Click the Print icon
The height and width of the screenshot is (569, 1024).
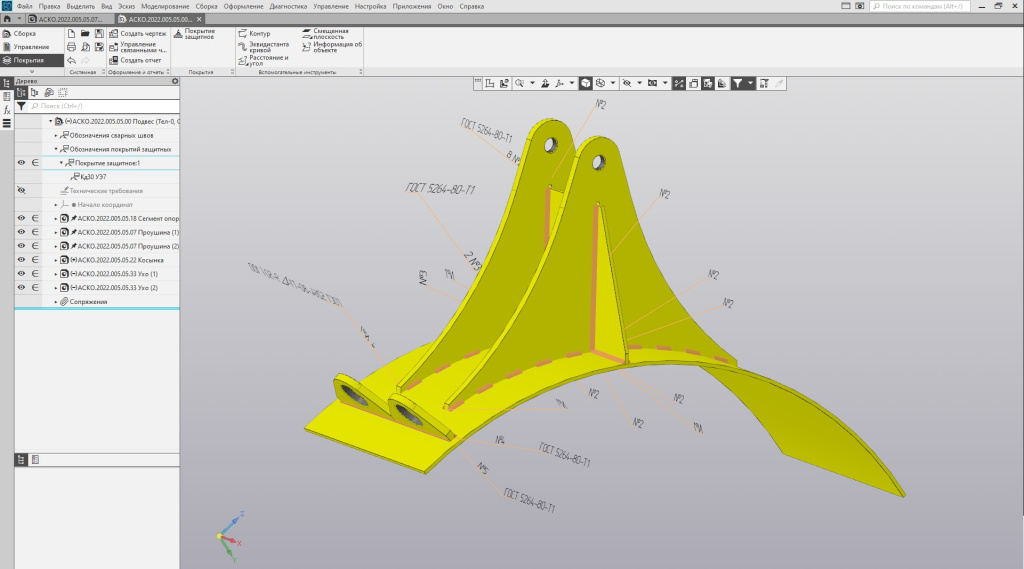[71, 47]
